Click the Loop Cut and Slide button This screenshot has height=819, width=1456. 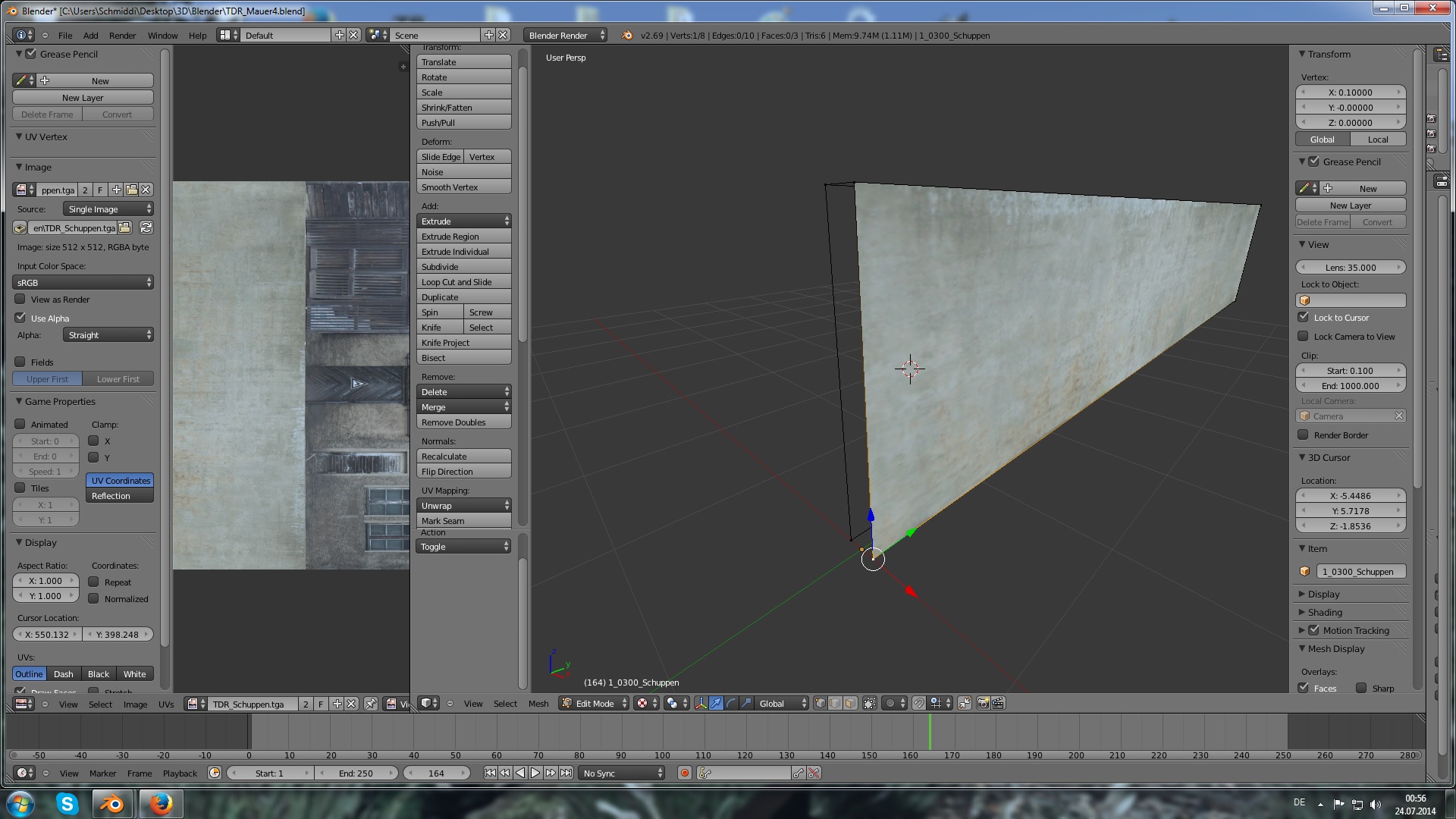[x=463, y=281]
